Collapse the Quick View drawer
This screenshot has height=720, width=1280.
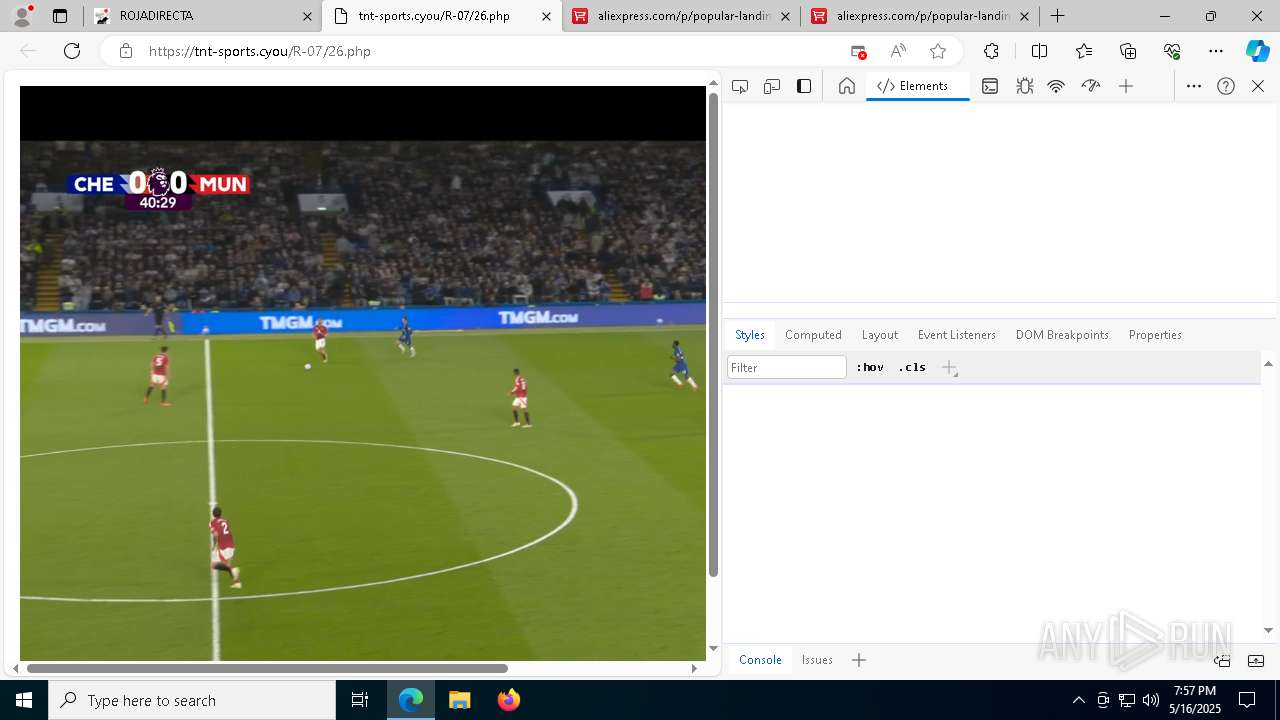[x=1256, y=660]
